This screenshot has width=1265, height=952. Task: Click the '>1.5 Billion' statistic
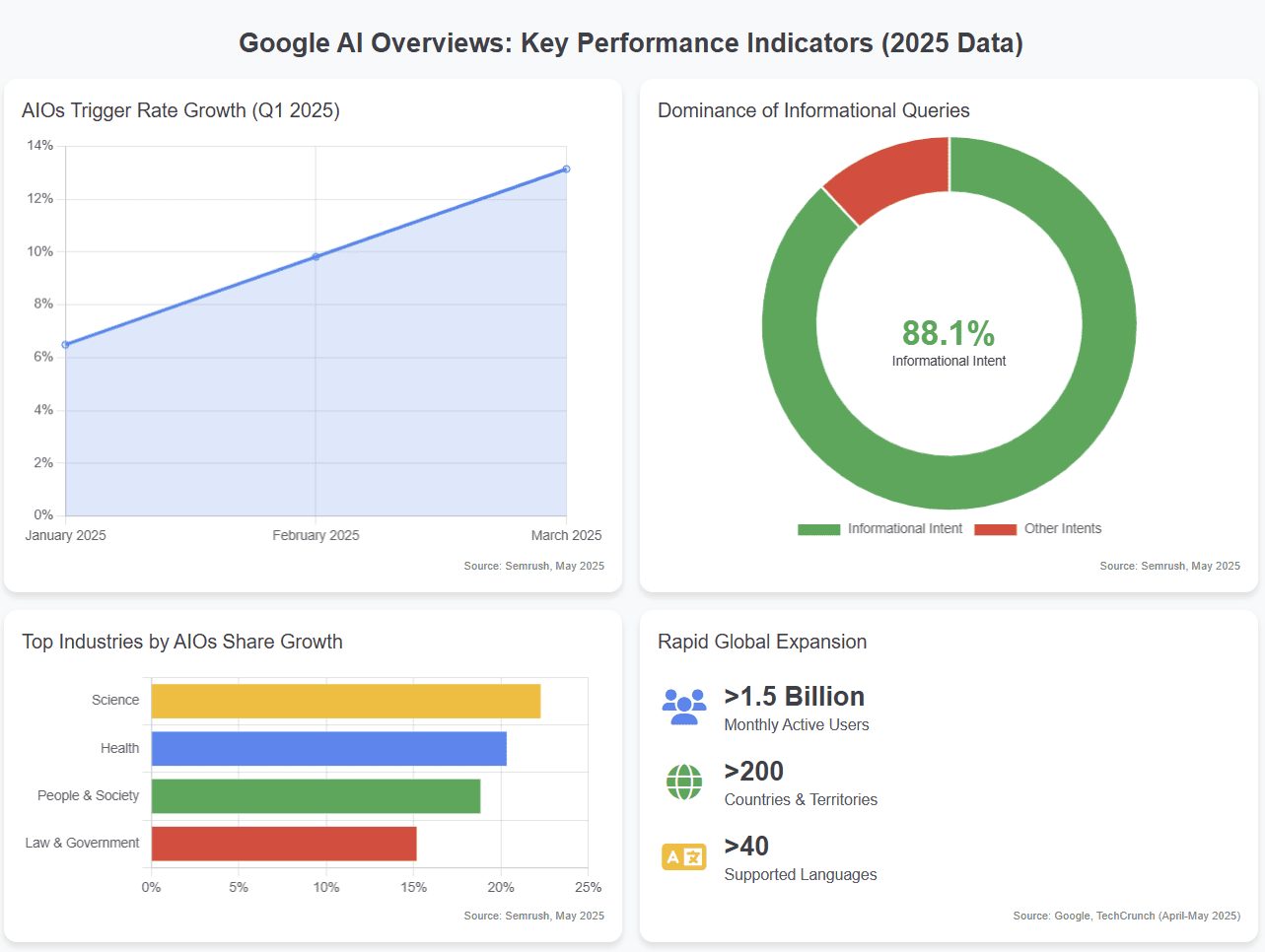pos(795,697)
